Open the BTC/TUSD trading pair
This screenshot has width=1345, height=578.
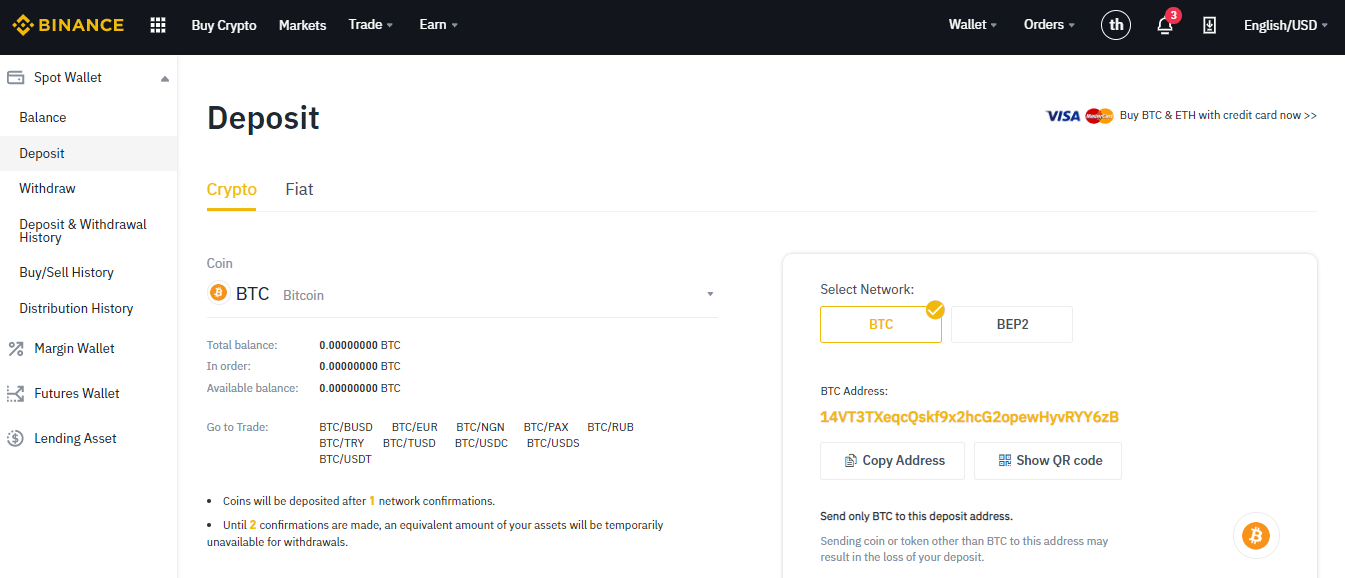[x=410, y=443]
